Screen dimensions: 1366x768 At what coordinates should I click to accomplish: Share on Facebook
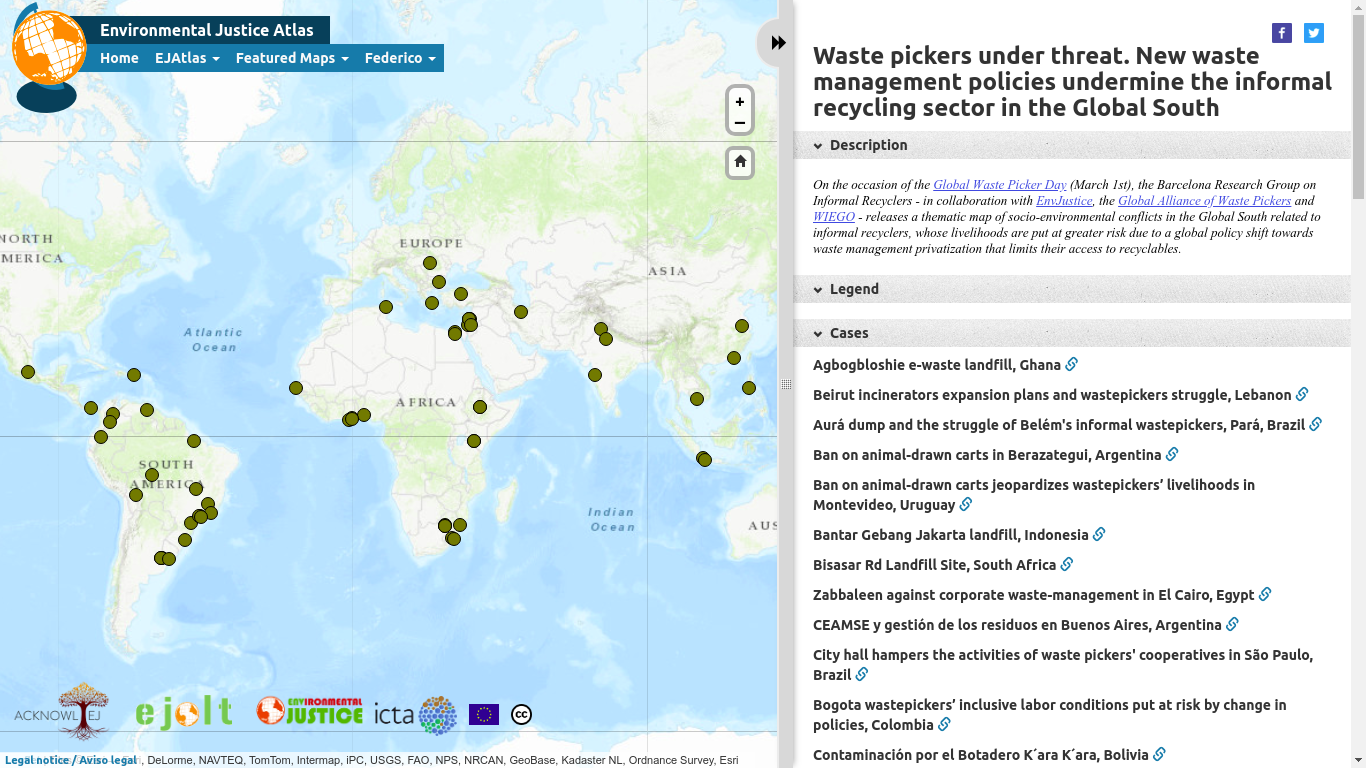point(1281,33)
